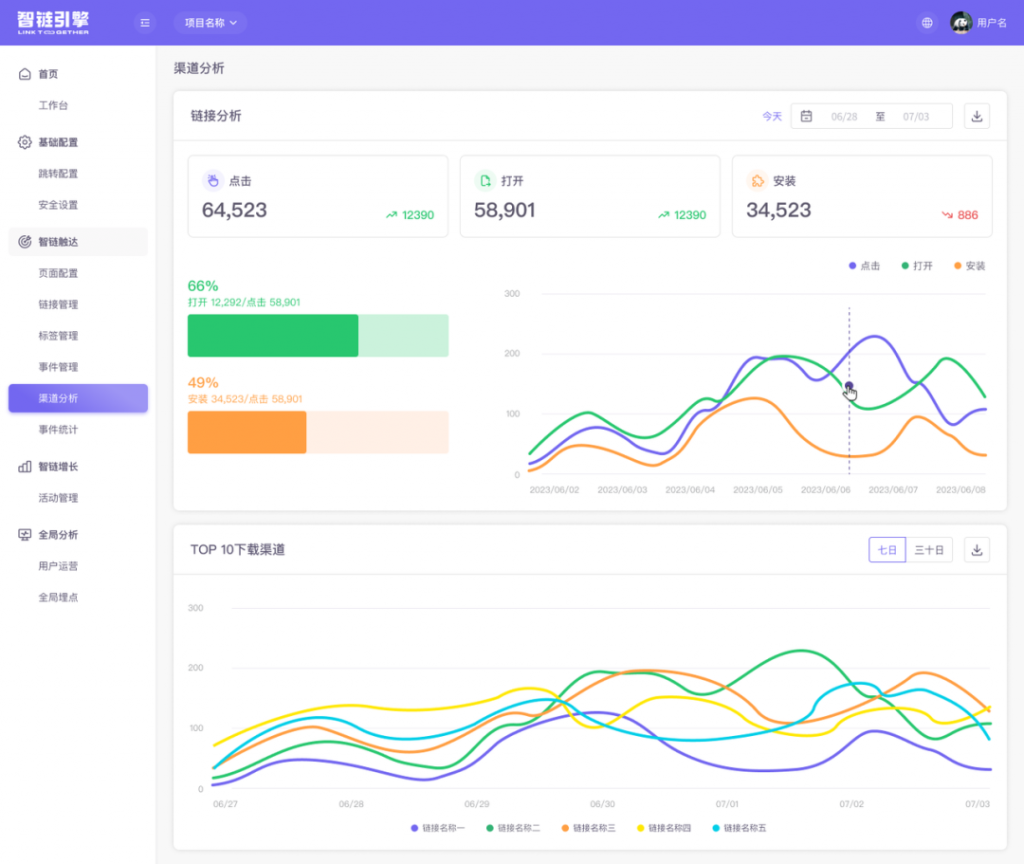Click the end date field 07/03

(x=916, y=116)
